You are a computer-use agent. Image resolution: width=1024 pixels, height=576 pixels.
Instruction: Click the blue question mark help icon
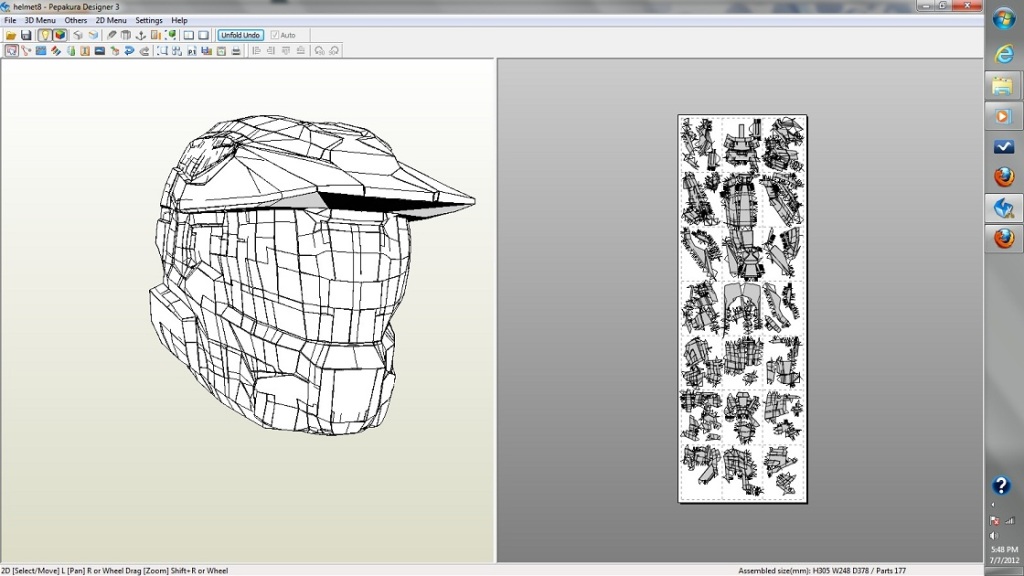tap(1001, 485)
